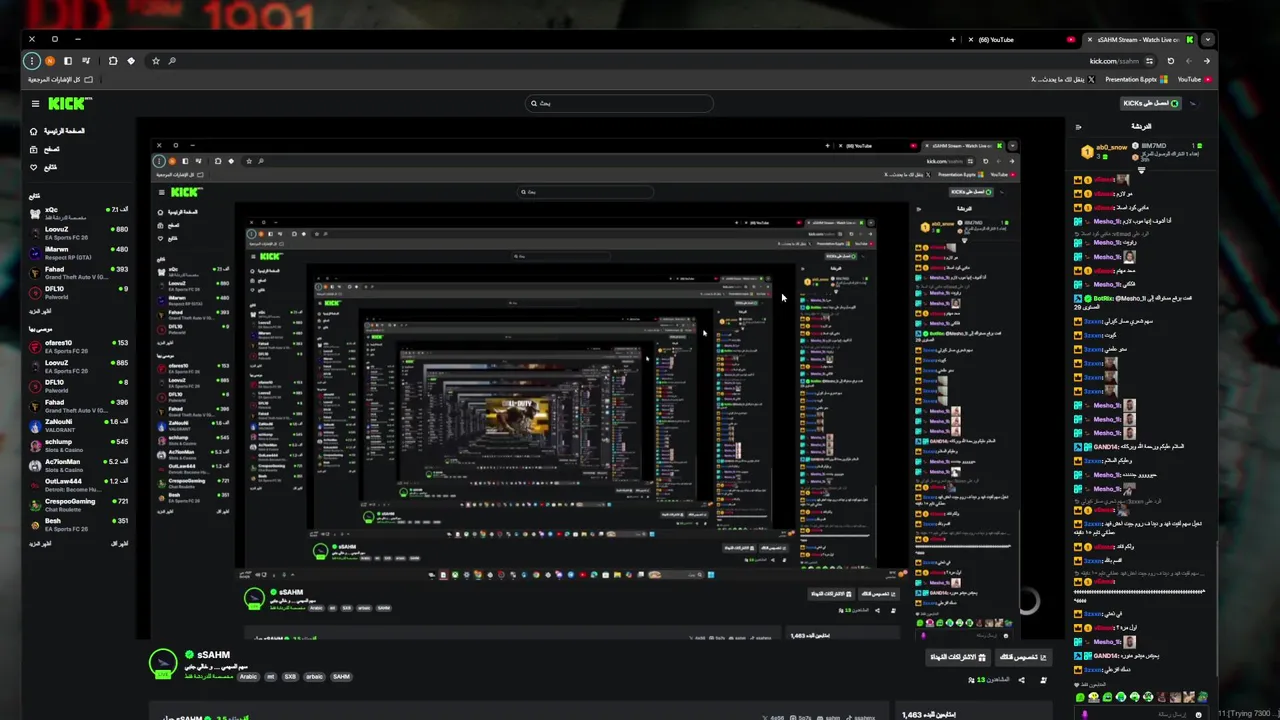The image size is (1280, 720).
Task: Open iMarwn channel in the sidebar
Action: (79, 253)
